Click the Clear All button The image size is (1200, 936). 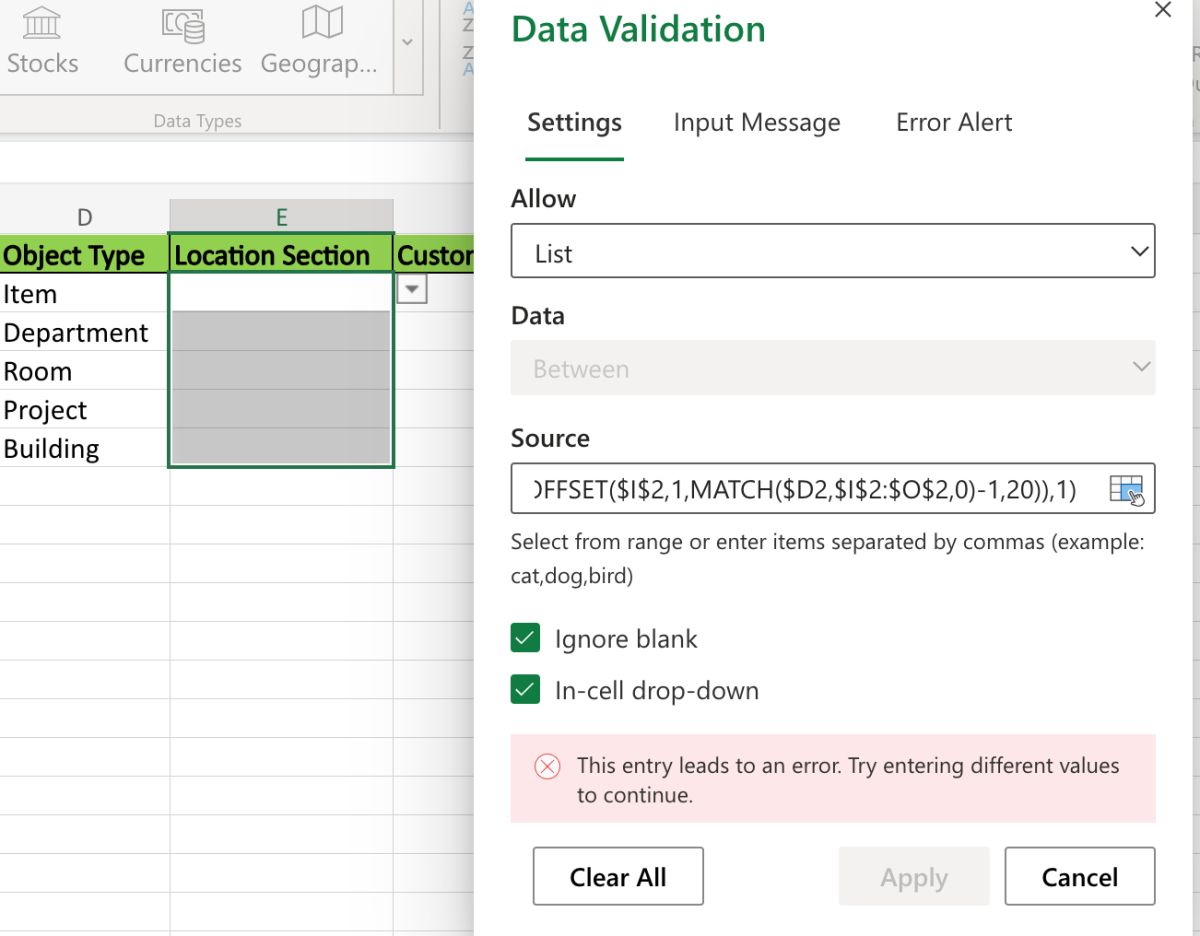coord(618,877)
